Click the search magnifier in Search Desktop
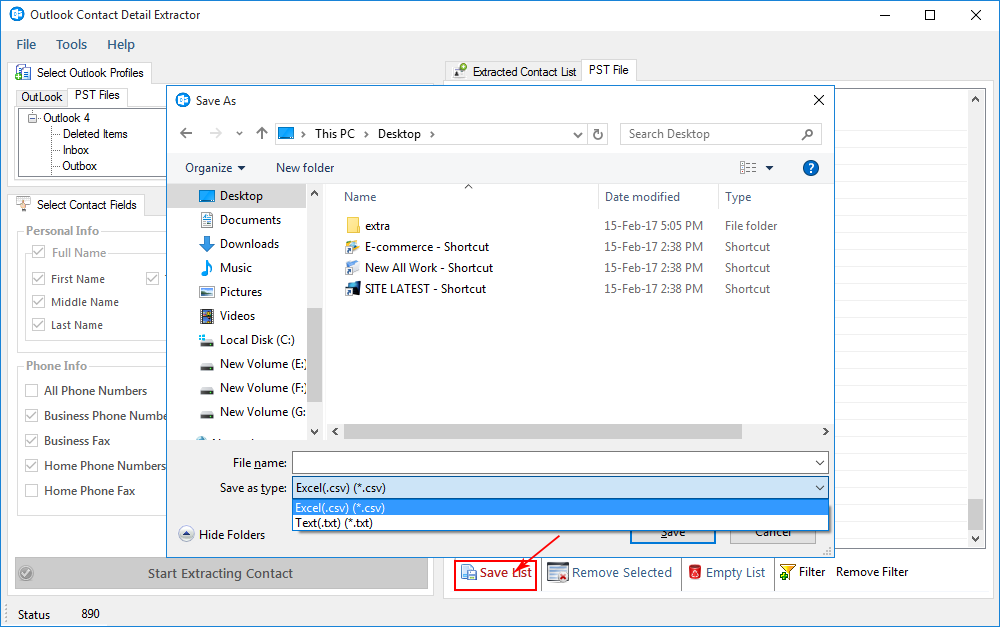 [807, 134]
